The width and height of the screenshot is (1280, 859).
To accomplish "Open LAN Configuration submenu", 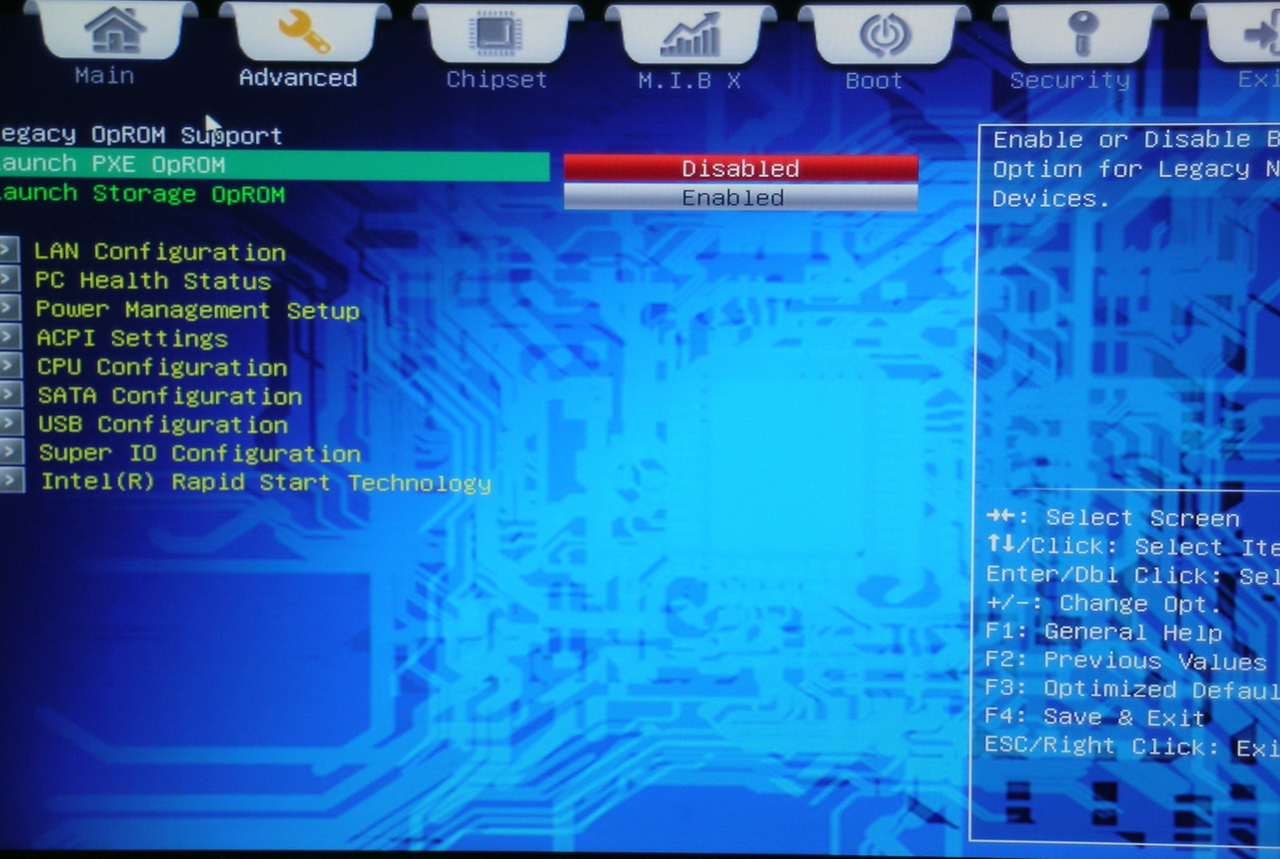I will pyautogui.click(x=160, y=252).
